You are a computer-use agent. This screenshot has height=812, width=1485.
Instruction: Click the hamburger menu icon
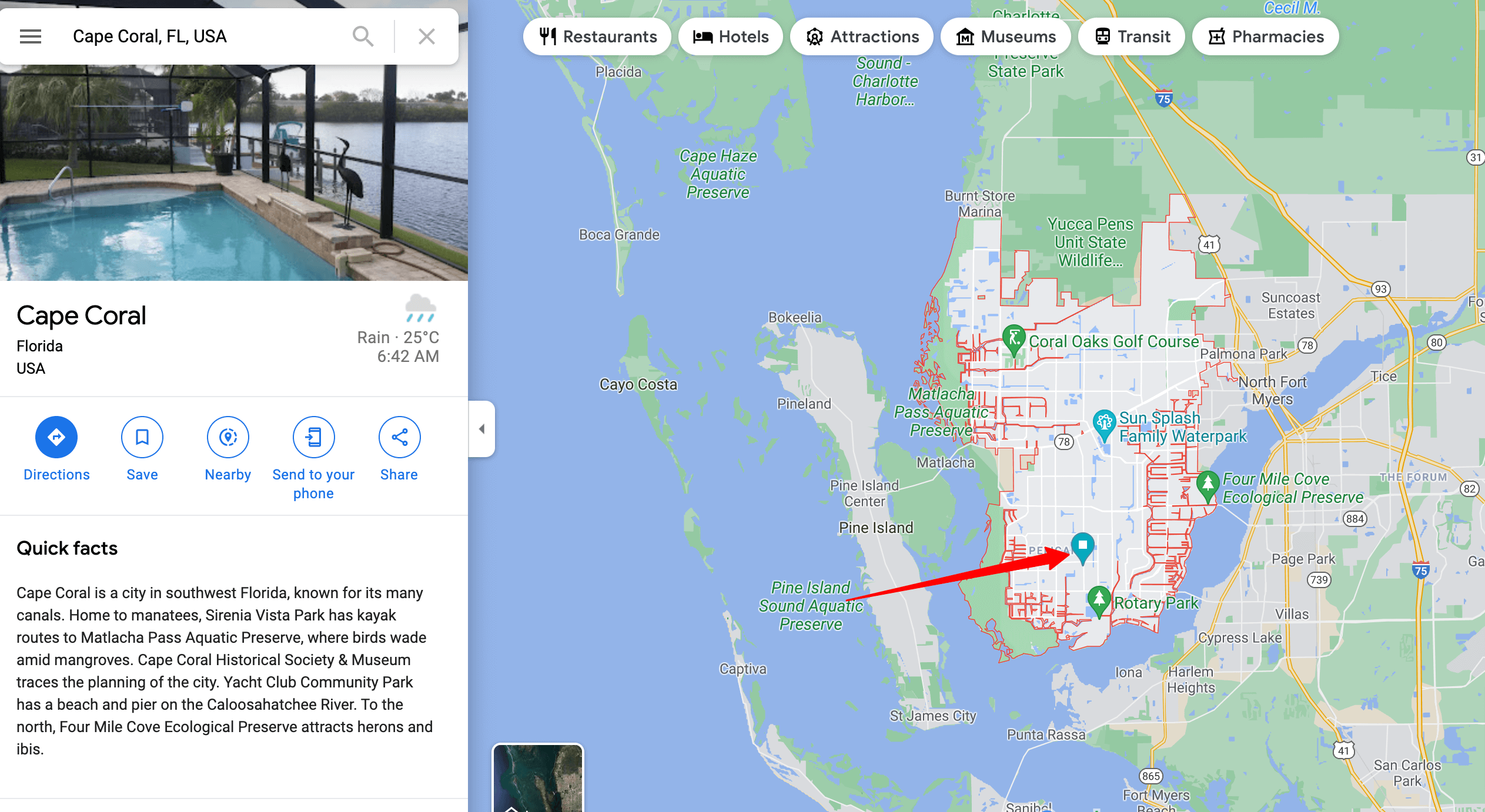(x=29, y=37)
